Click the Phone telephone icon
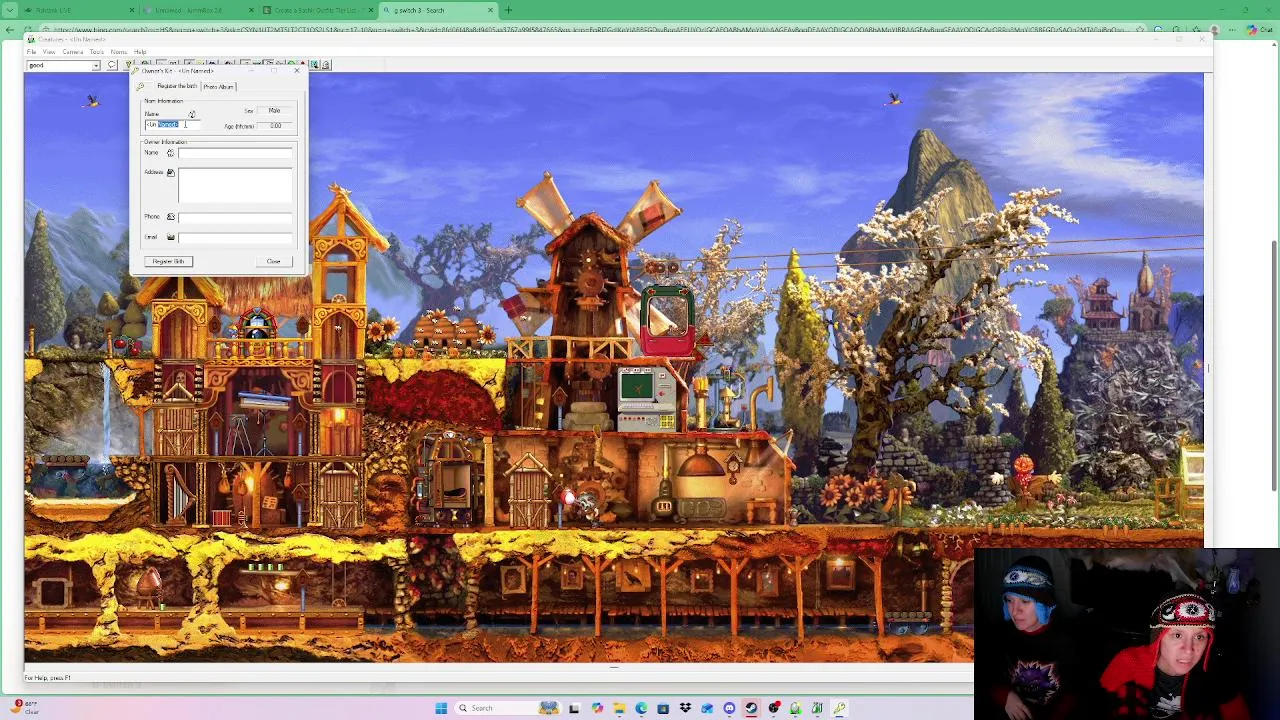The height and width of the screenshot is (720, 1280). (x=170, y=217)
